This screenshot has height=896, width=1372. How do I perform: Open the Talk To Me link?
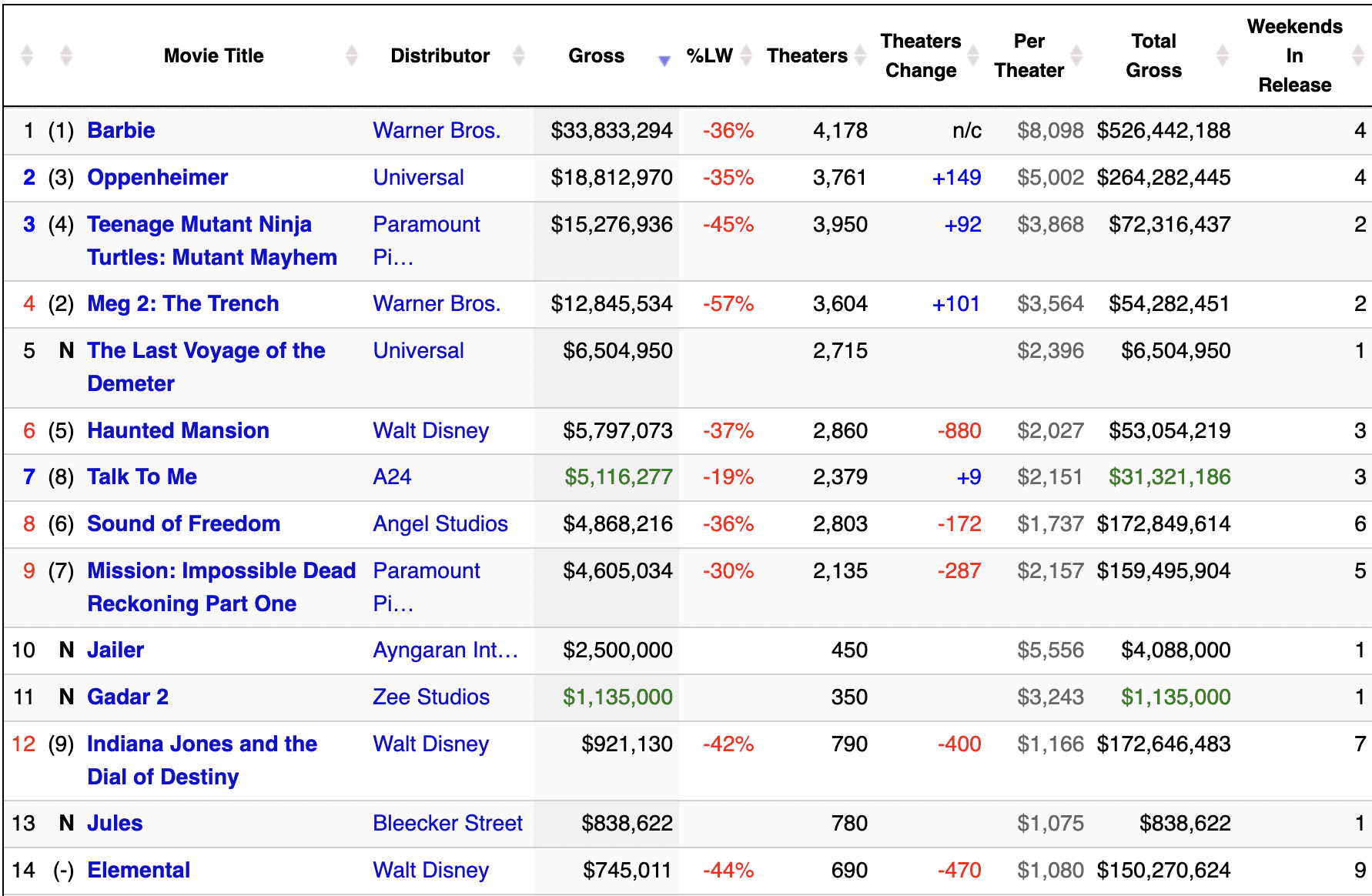(142, 476)
